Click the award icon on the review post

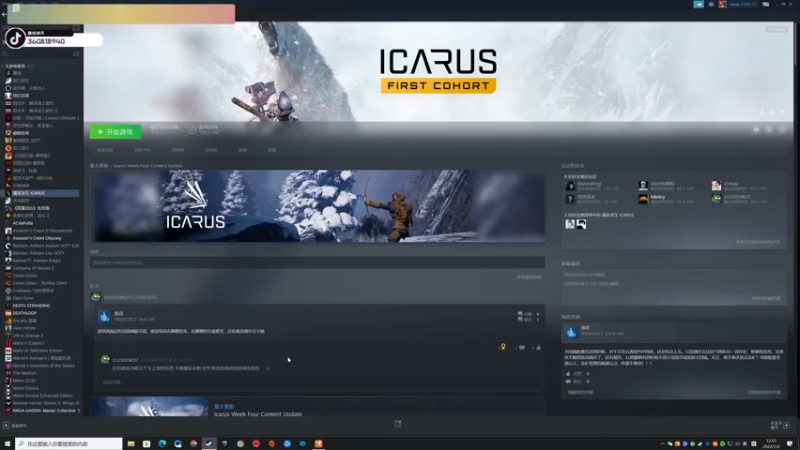coord(503,347)
